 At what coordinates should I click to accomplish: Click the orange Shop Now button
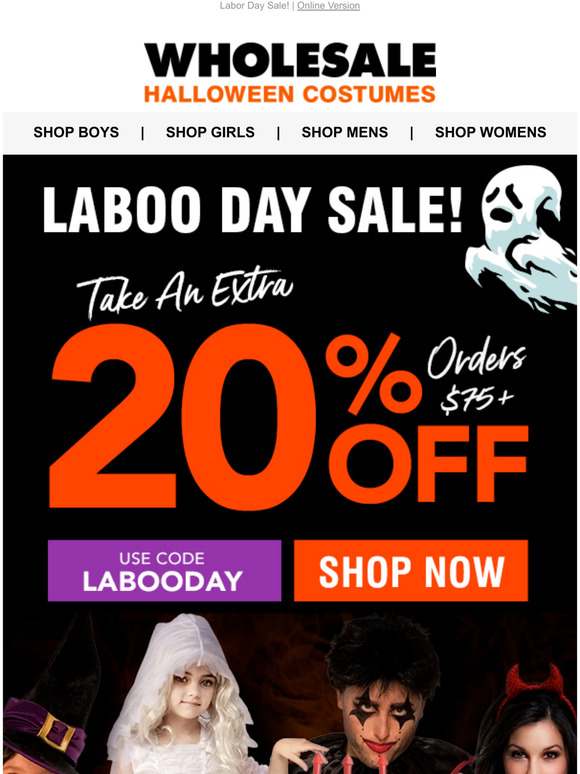coord(411,571)
